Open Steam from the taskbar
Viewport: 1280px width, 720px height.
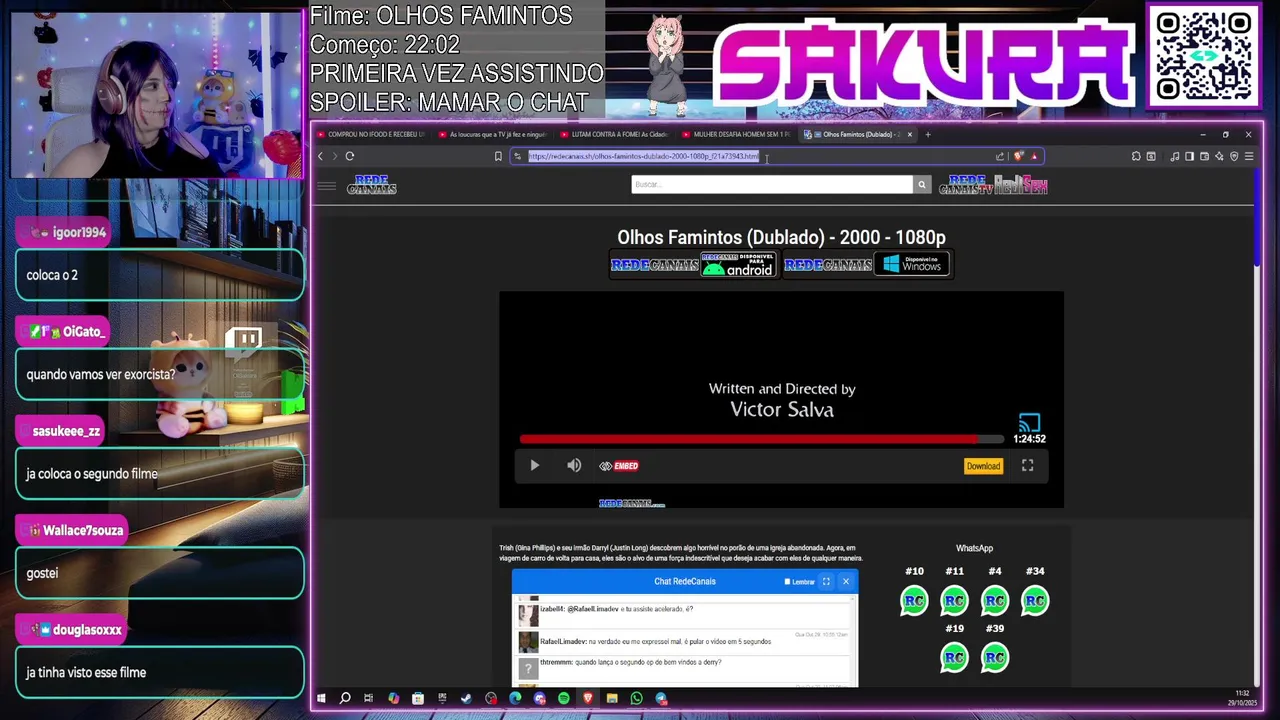coord(466,698)
